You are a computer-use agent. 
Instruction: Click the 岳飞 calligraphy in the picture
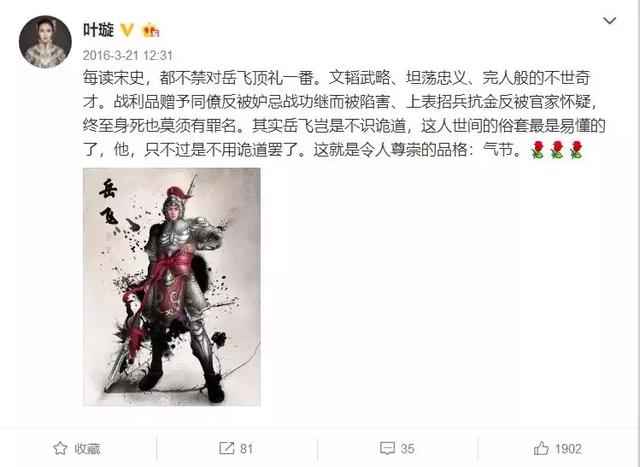point(109,203)
